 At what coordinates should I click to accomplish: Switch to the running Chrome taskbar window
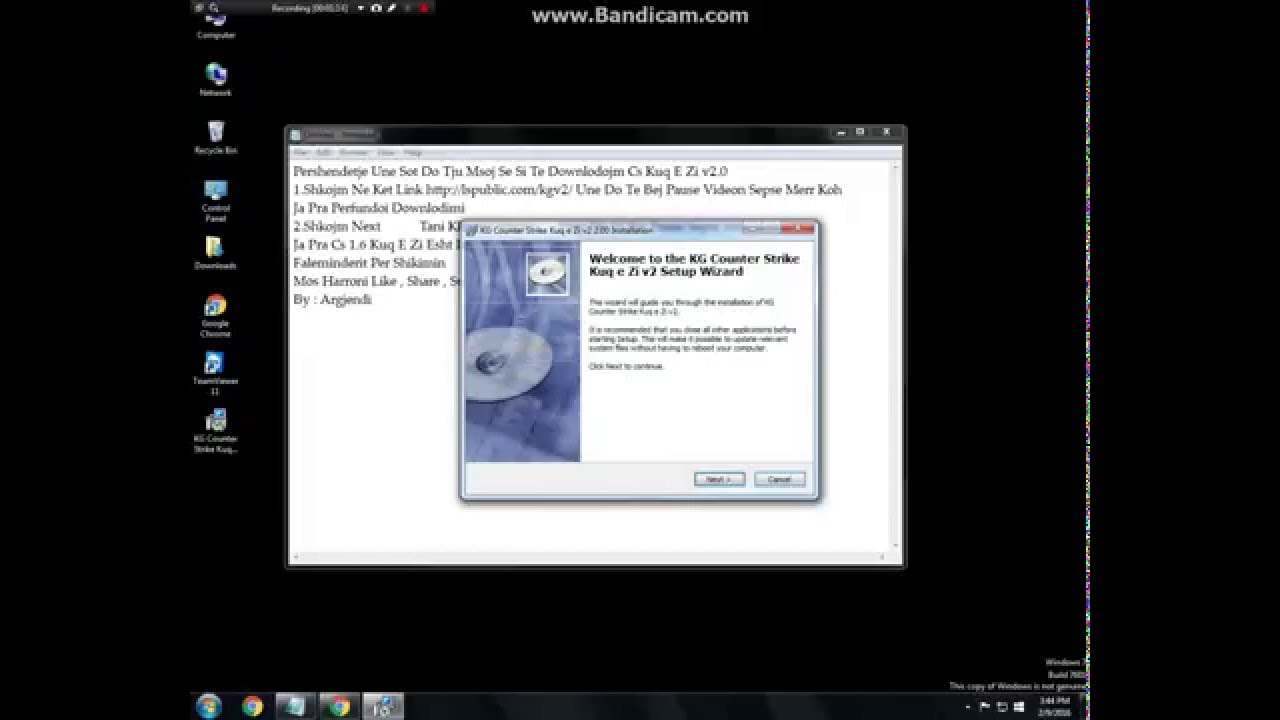[x=339, y=706]
